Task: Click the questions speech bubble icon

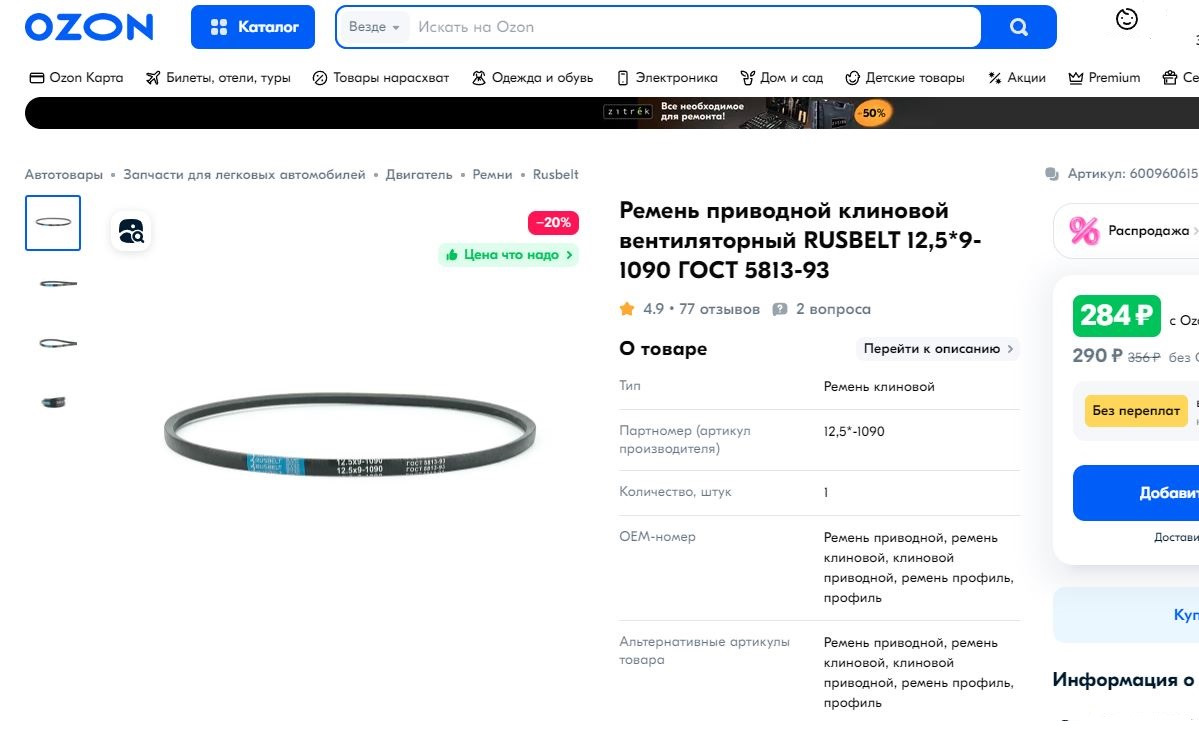Action: coord(779,309)
